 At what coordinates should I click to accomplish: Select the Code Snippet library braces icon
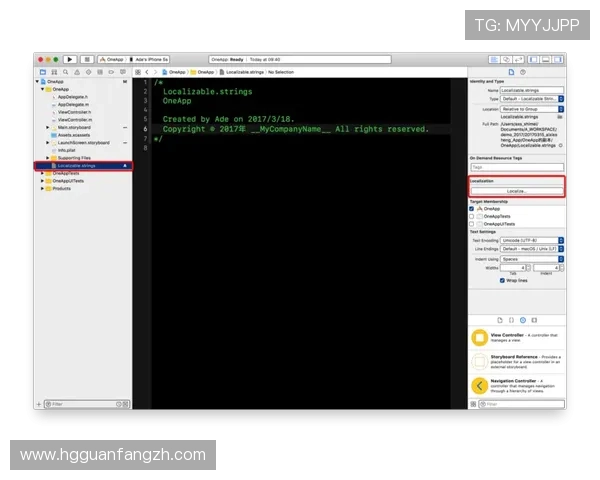pyautogui.click(x=510, y=320)
